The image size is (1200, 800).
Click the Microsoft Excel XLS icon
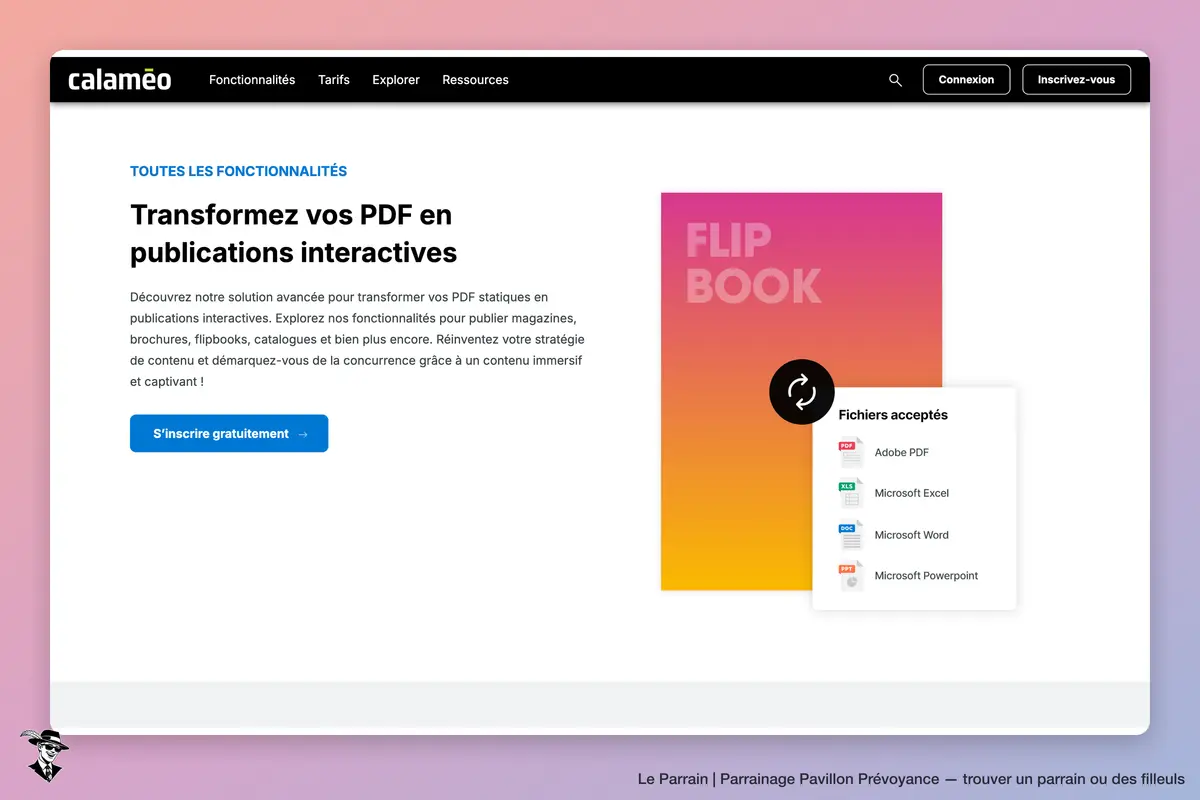tap(851, 493)
